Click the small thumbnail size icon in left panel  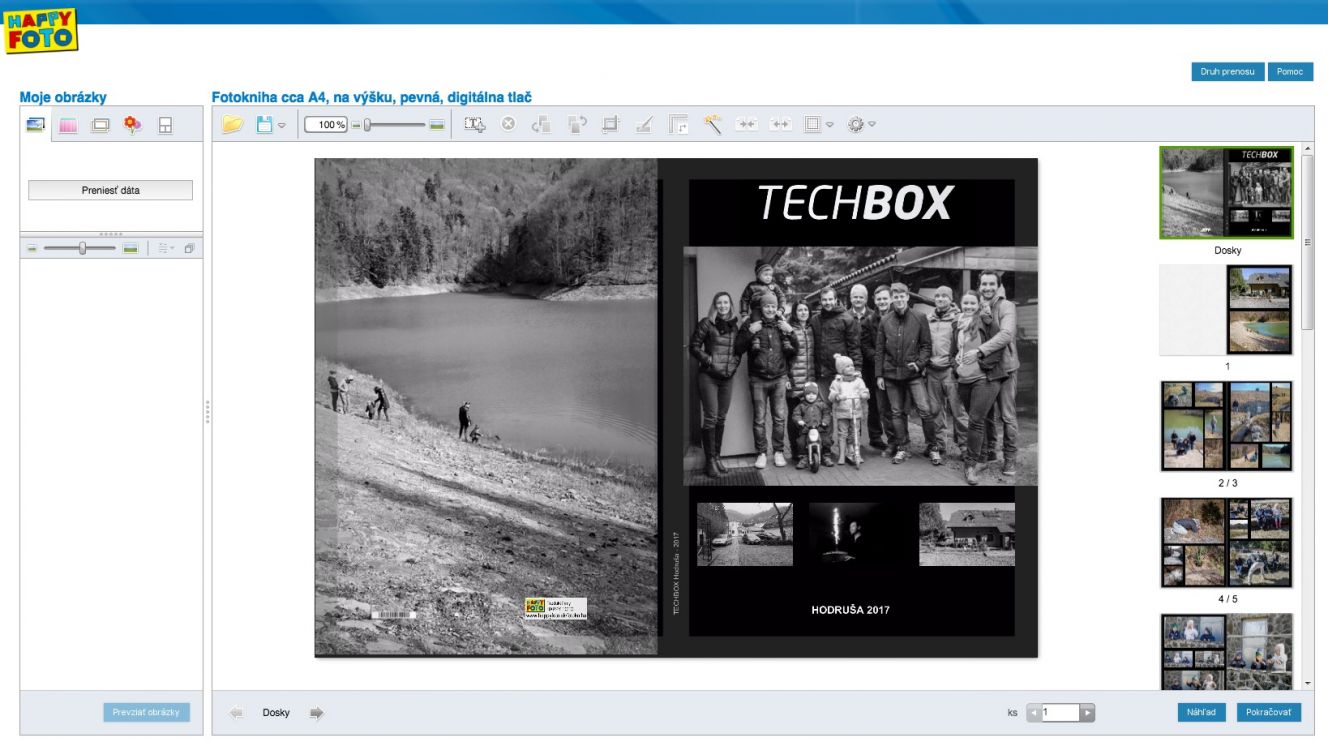(33, 248)
